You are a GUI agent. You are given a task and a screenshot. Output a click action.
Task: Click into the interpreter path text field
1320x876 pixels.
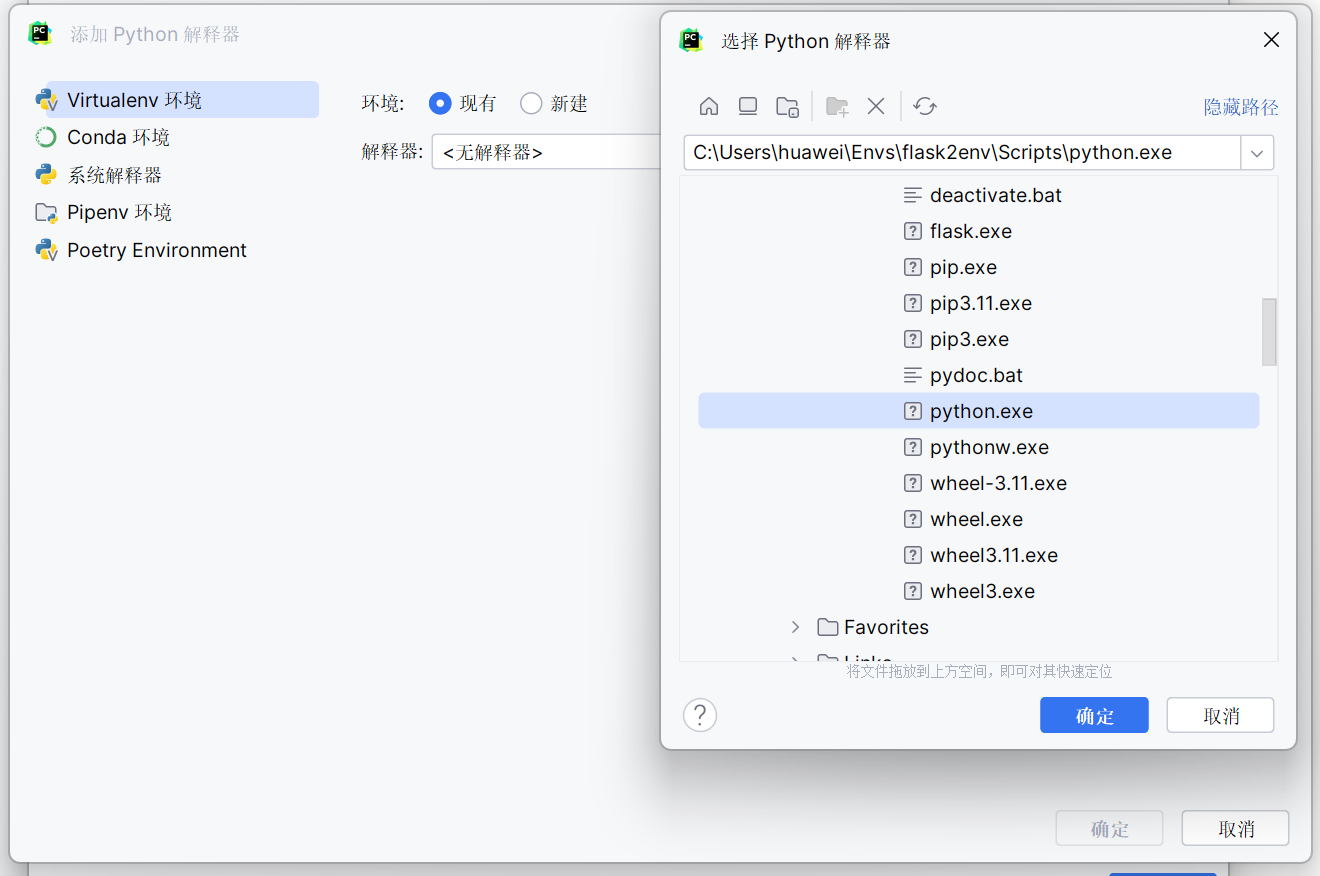pos(963,153)
